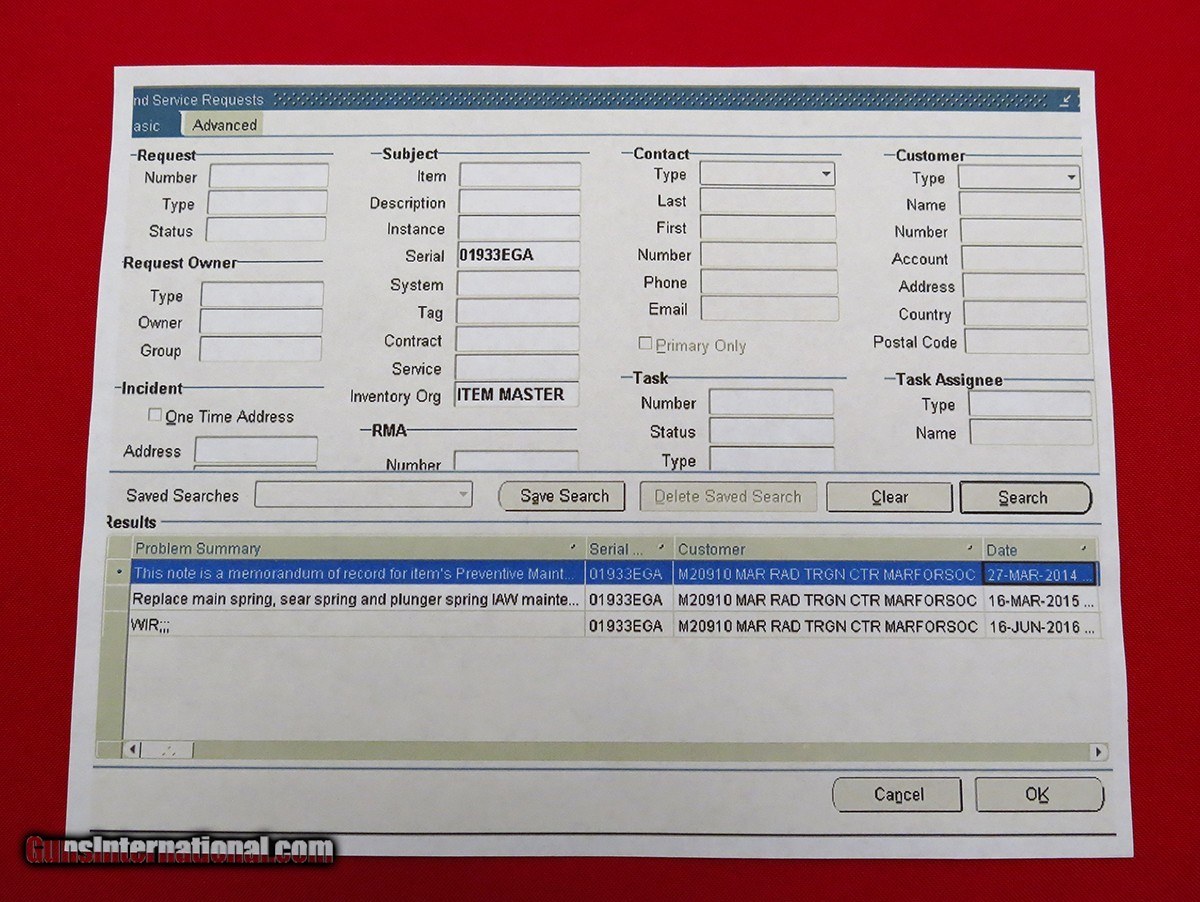Click the Customer Country input field

1025,314
